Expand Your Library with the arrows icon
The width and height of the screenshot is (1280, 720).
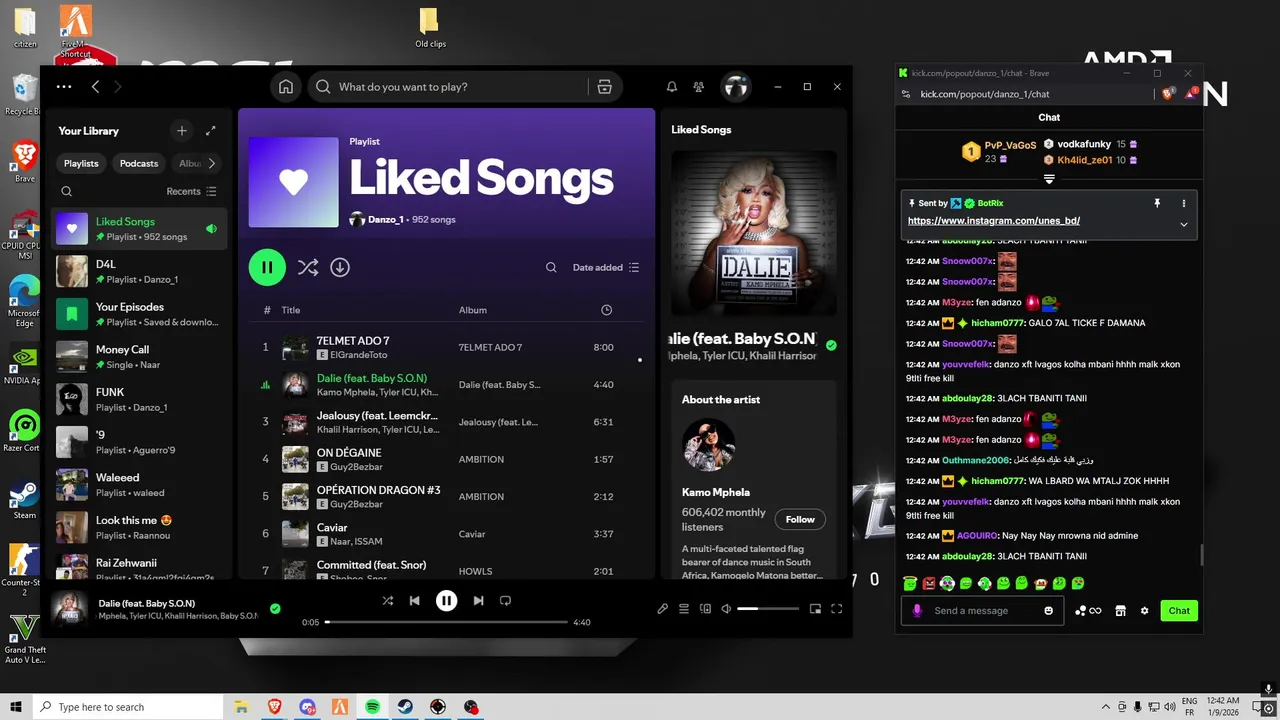tap(211, 131)
